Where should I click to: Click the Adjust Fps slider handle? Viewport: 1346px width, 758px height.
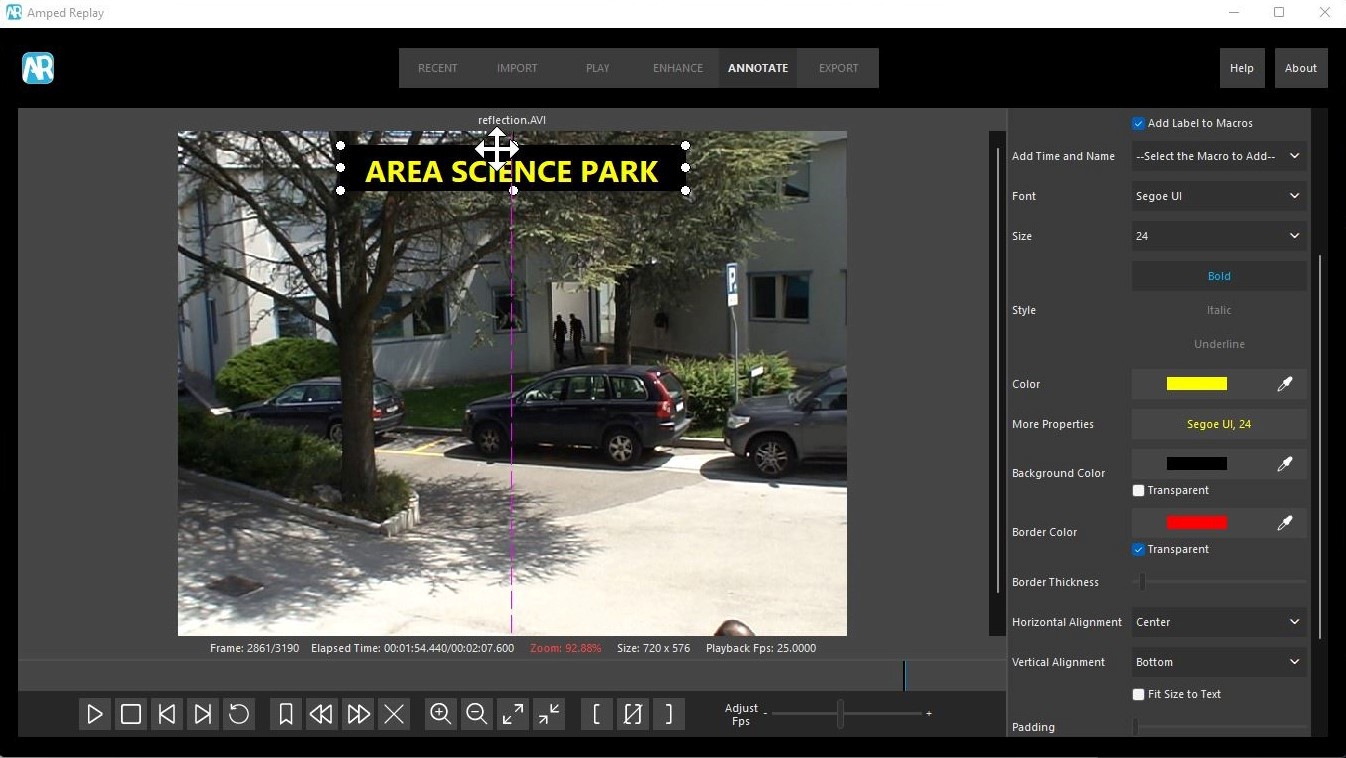click(840, 713)
